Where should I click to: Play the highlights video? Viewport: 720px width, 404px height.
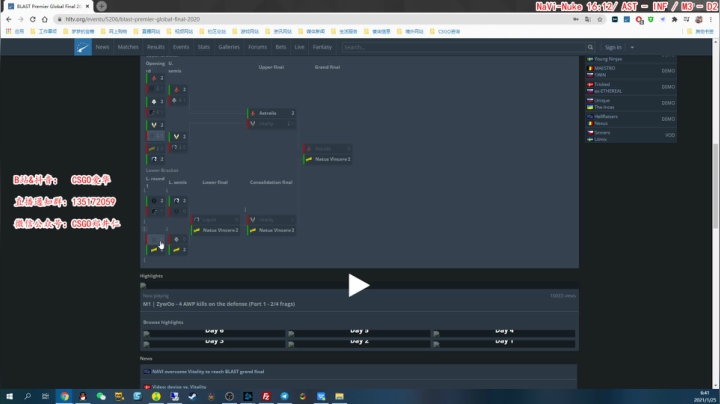359,286
